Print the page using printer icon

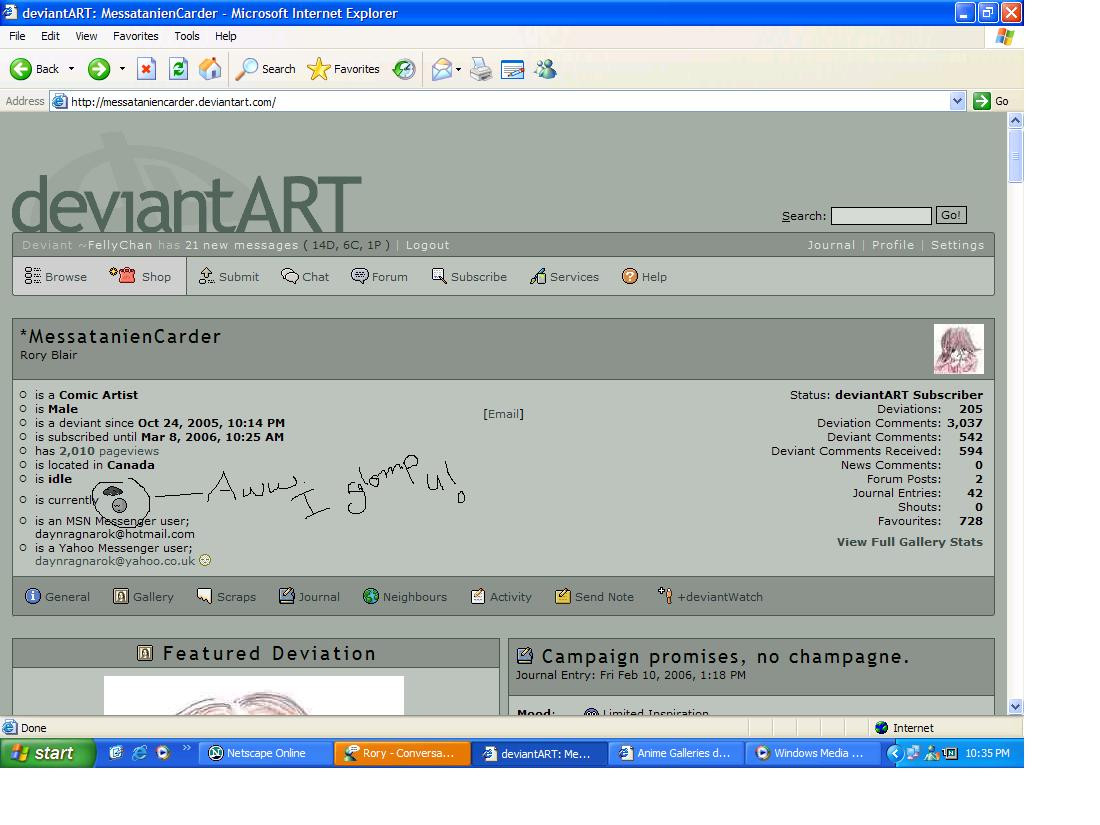[x=481, y=69]
